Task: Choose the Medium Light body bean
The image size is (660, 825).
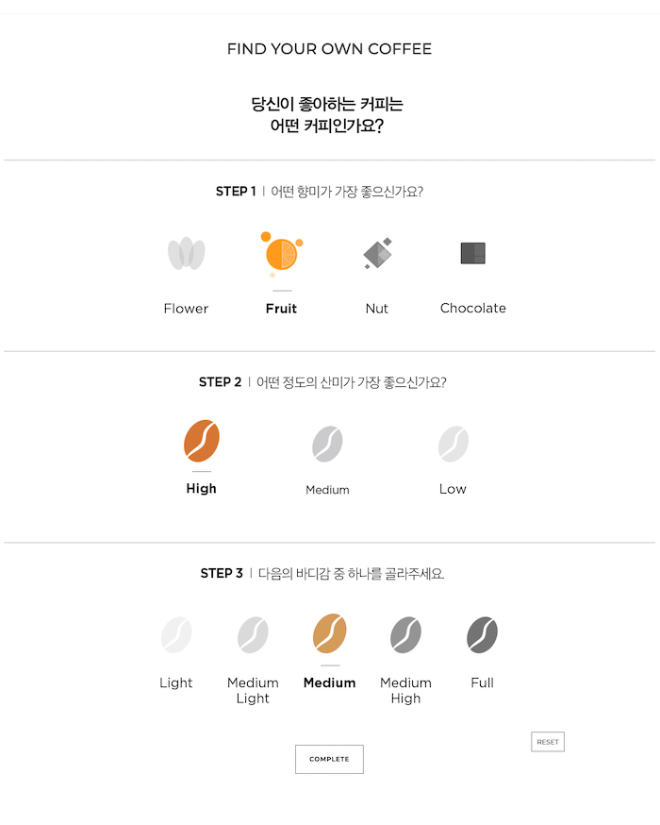Action: [x=253, y=635]
